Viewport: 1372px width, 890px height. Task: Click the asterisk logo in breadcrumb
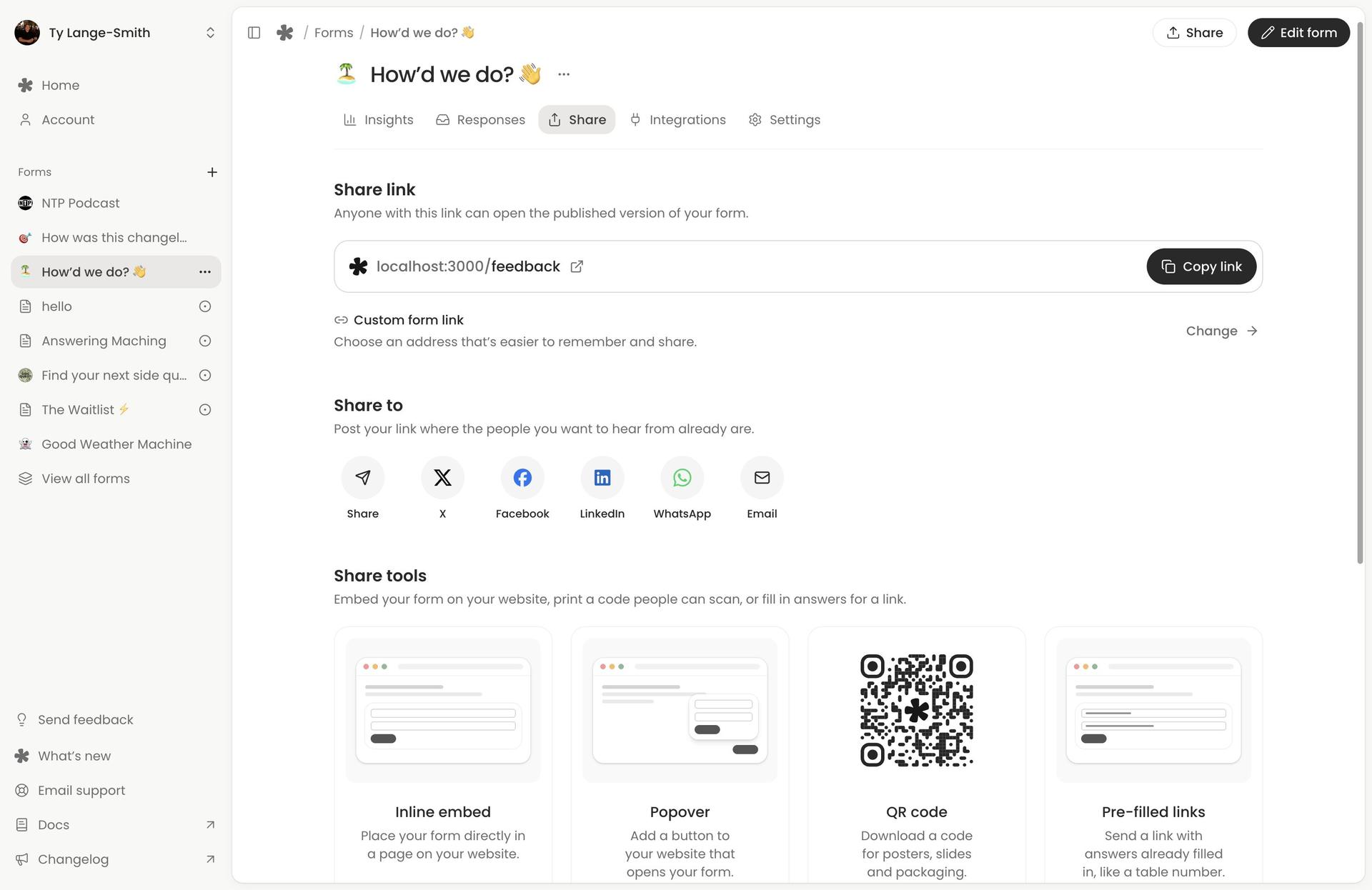coord(285,33)
